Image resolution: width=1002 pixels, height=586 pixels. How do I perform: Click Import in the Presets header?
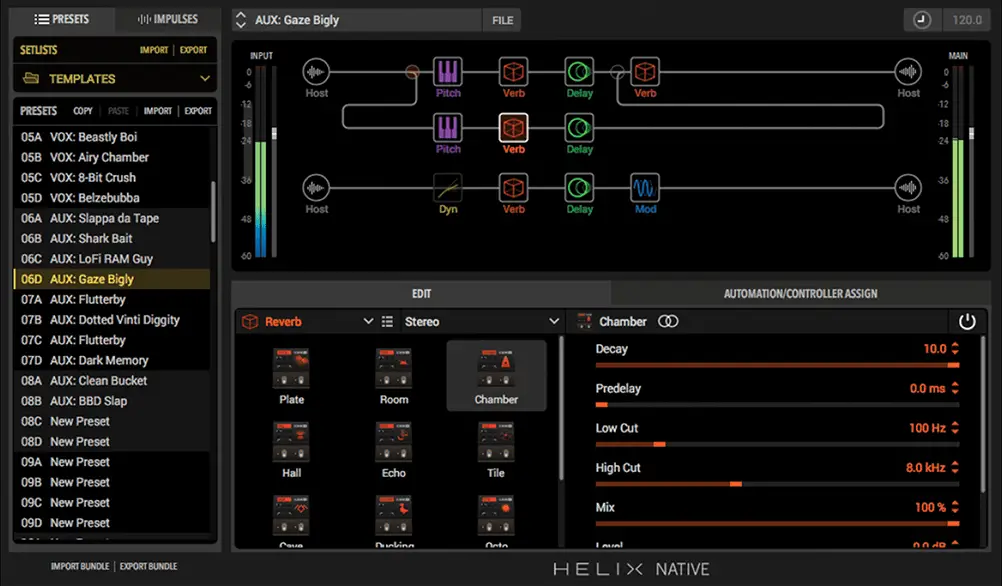coord(158,111)
